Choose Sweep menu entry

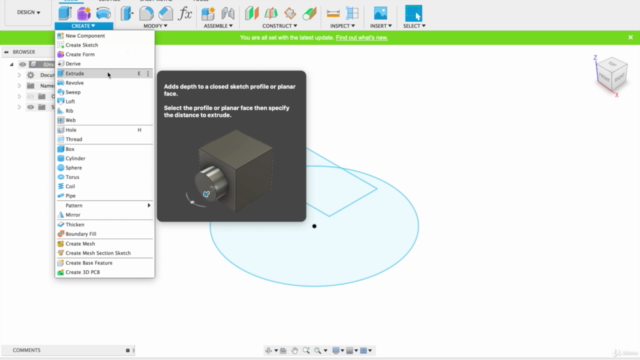(105, 92)
